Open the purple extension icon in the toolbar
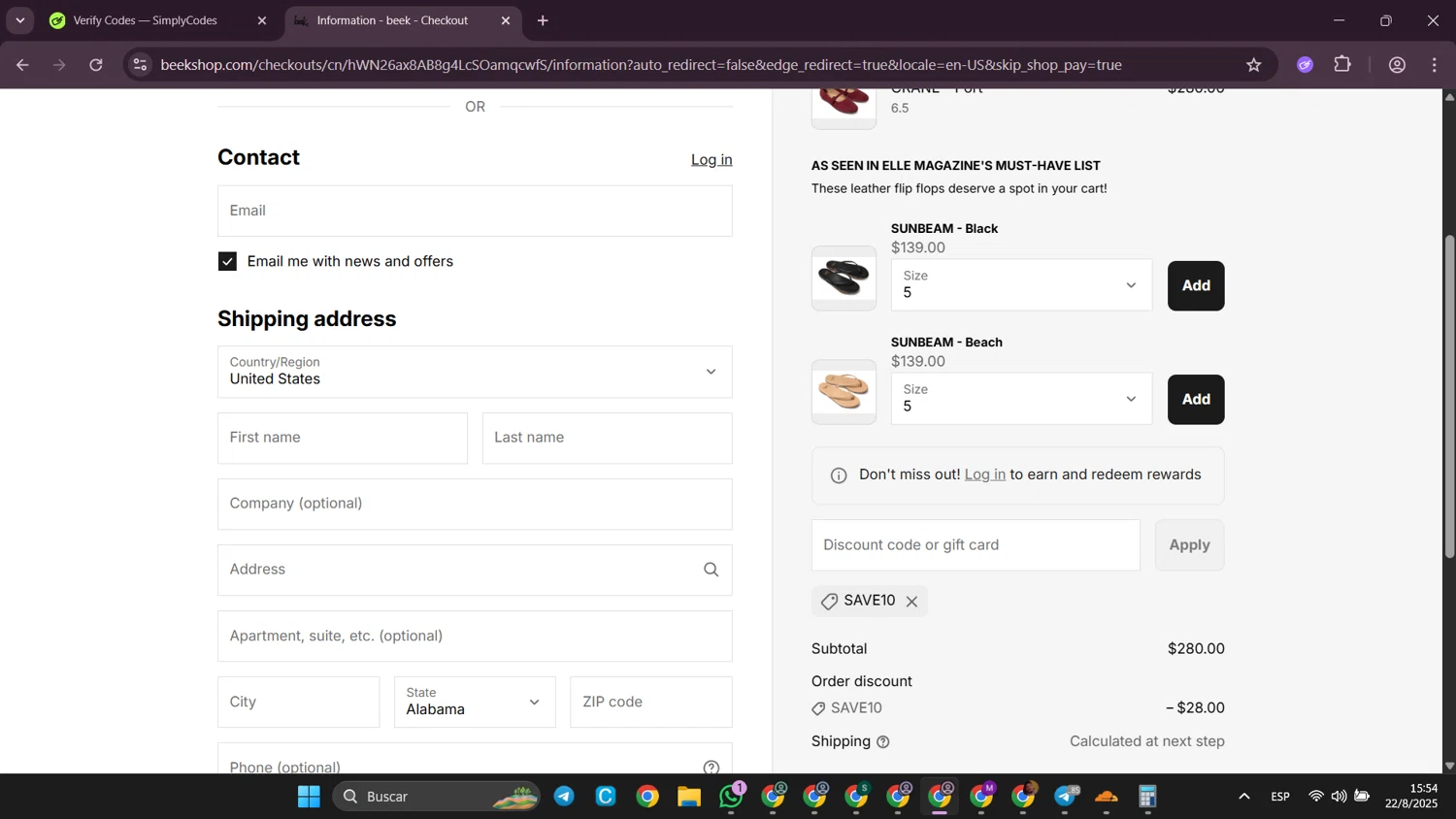The width and height of the screenshot is (1456, 819). pyautogui.click(x=1306, y=65)
